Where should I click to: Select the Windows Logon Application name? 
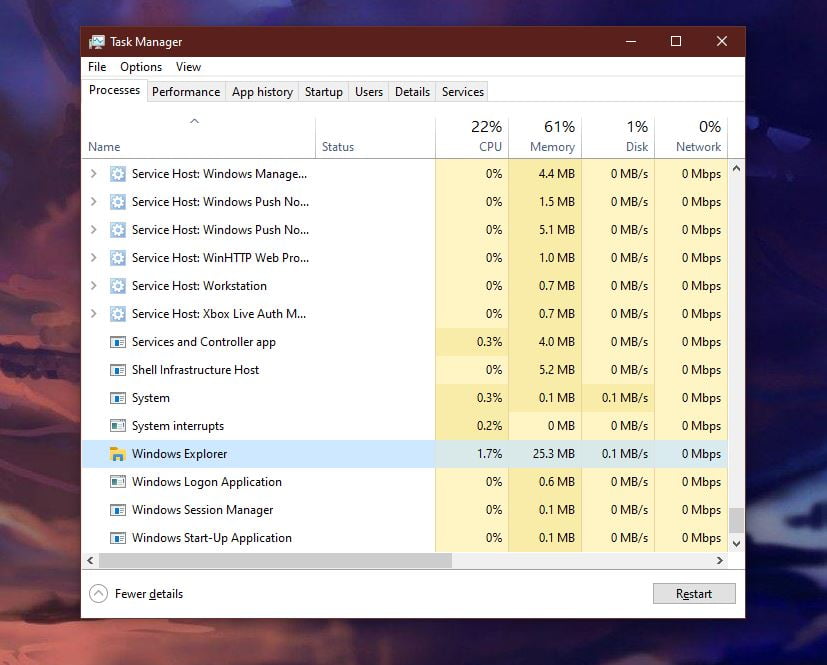(207, 482)
